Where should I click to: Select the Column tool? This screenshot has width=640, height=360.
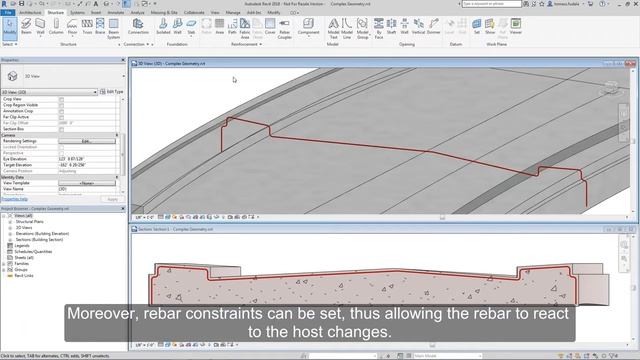coord(56,27)
